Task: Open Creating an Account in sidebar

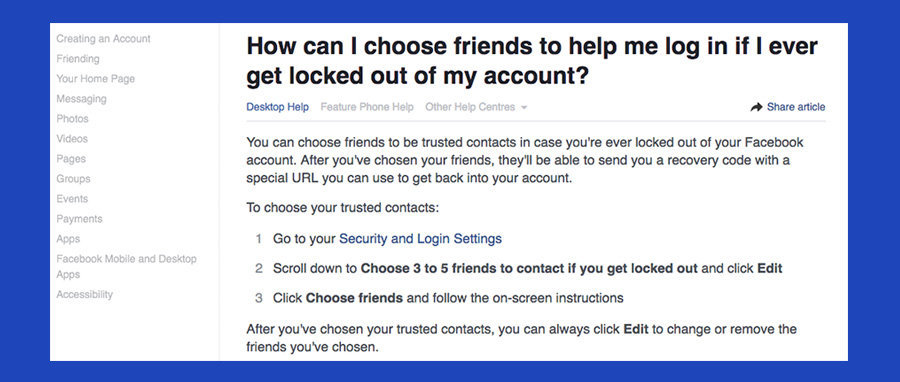Action: coord(103,39)
